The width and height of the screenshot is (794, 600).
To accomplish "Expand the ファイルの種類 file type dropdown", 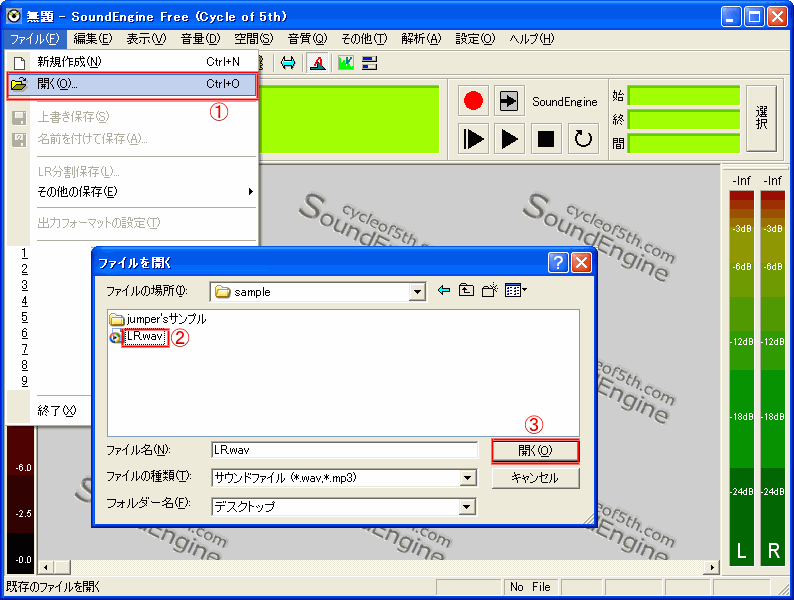I will click(467, 478).
